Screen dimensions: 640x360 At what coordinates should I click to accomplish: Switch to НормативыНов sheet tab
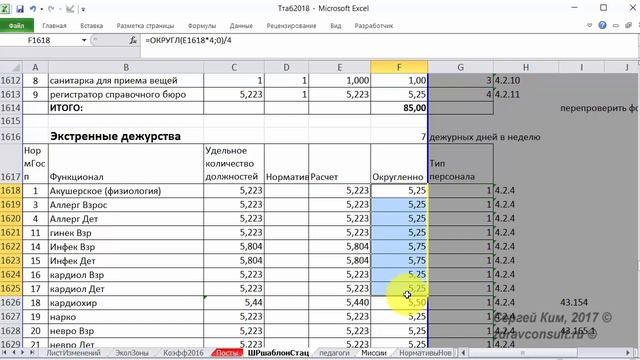pyautogui.click(x=425, y=353)
